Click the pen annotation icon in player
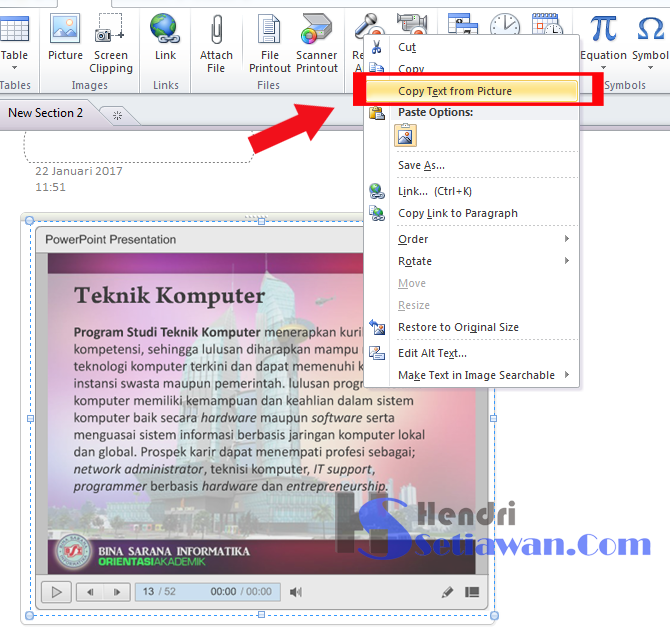The image size is (670, 640). click(x=447, y=592)
